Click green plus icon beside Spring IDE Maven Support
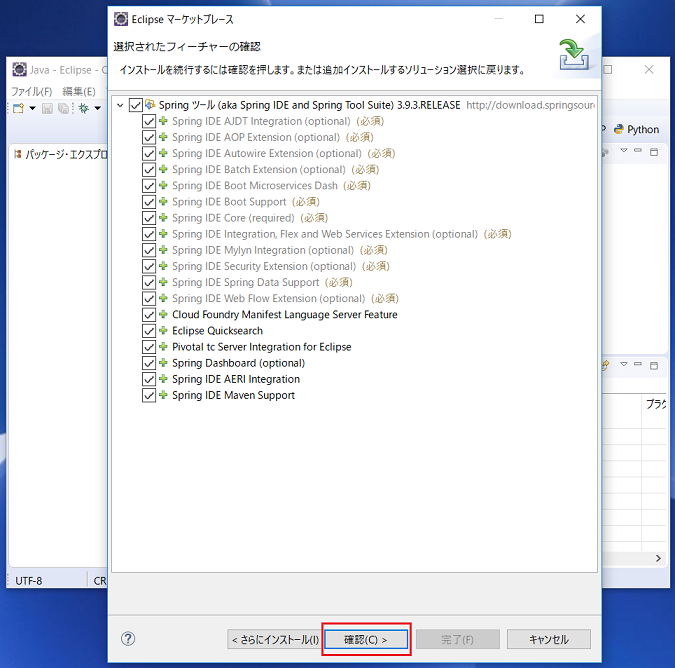 click(163, 395)
